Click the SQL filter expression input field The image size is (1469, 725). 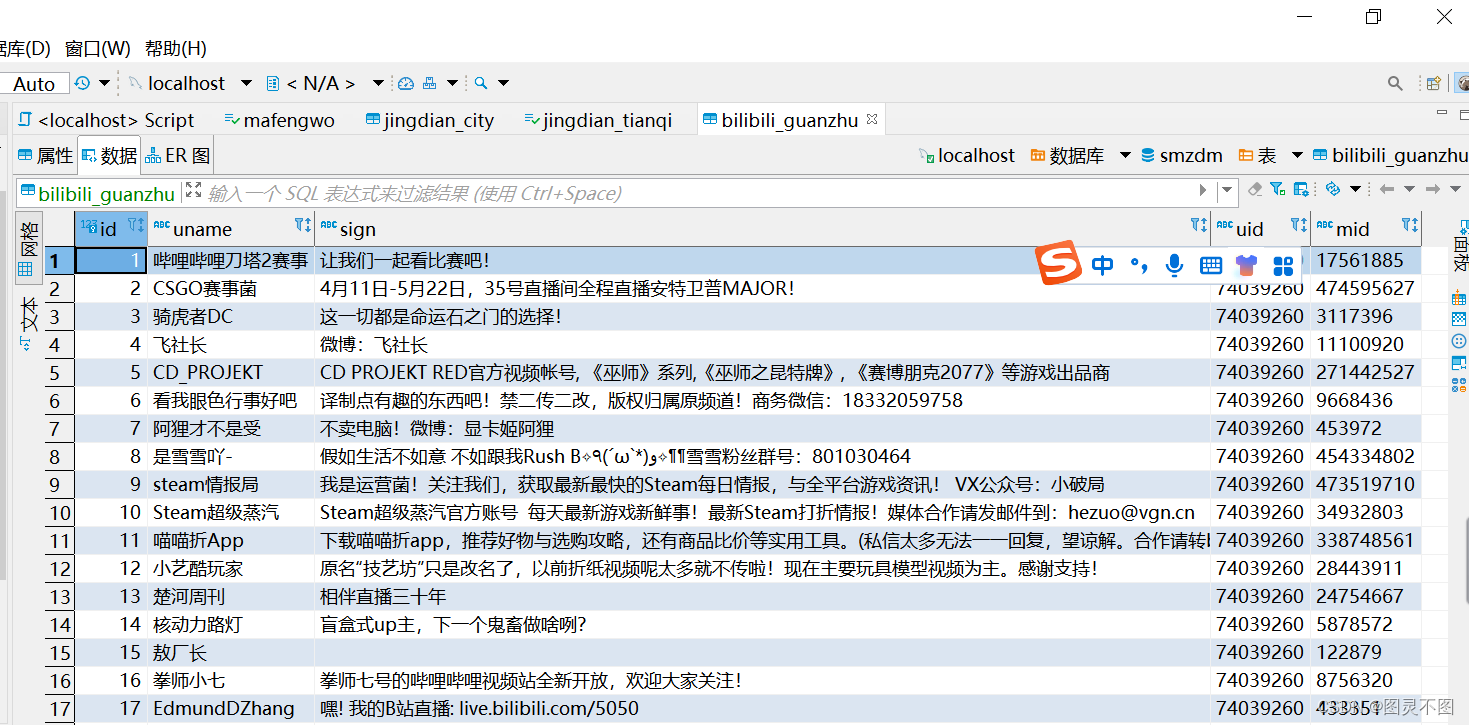pyautogui.click(x=700, y=193)
